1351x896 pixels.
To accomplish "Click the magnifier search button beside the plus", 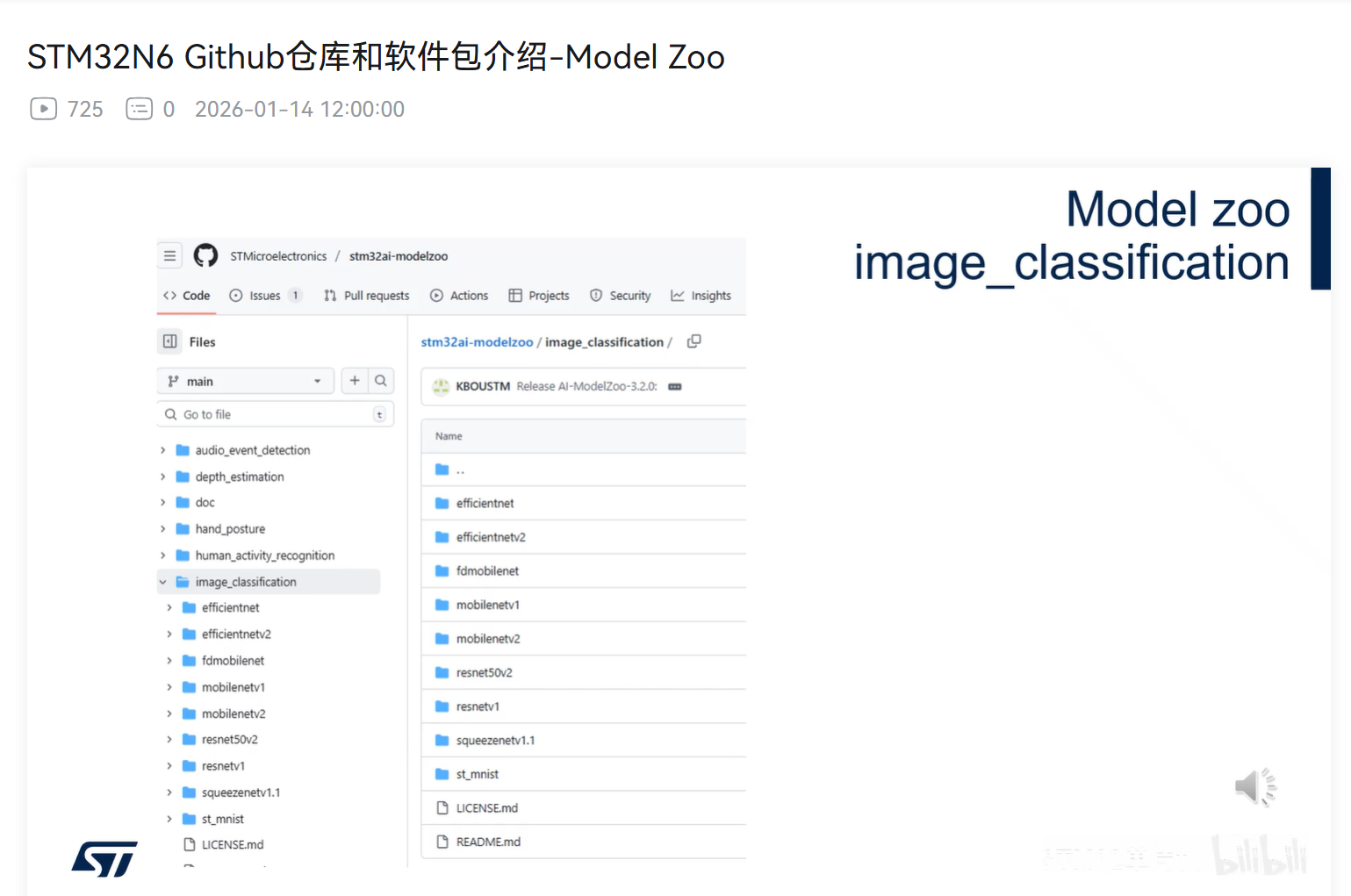I will click(381, 381).
